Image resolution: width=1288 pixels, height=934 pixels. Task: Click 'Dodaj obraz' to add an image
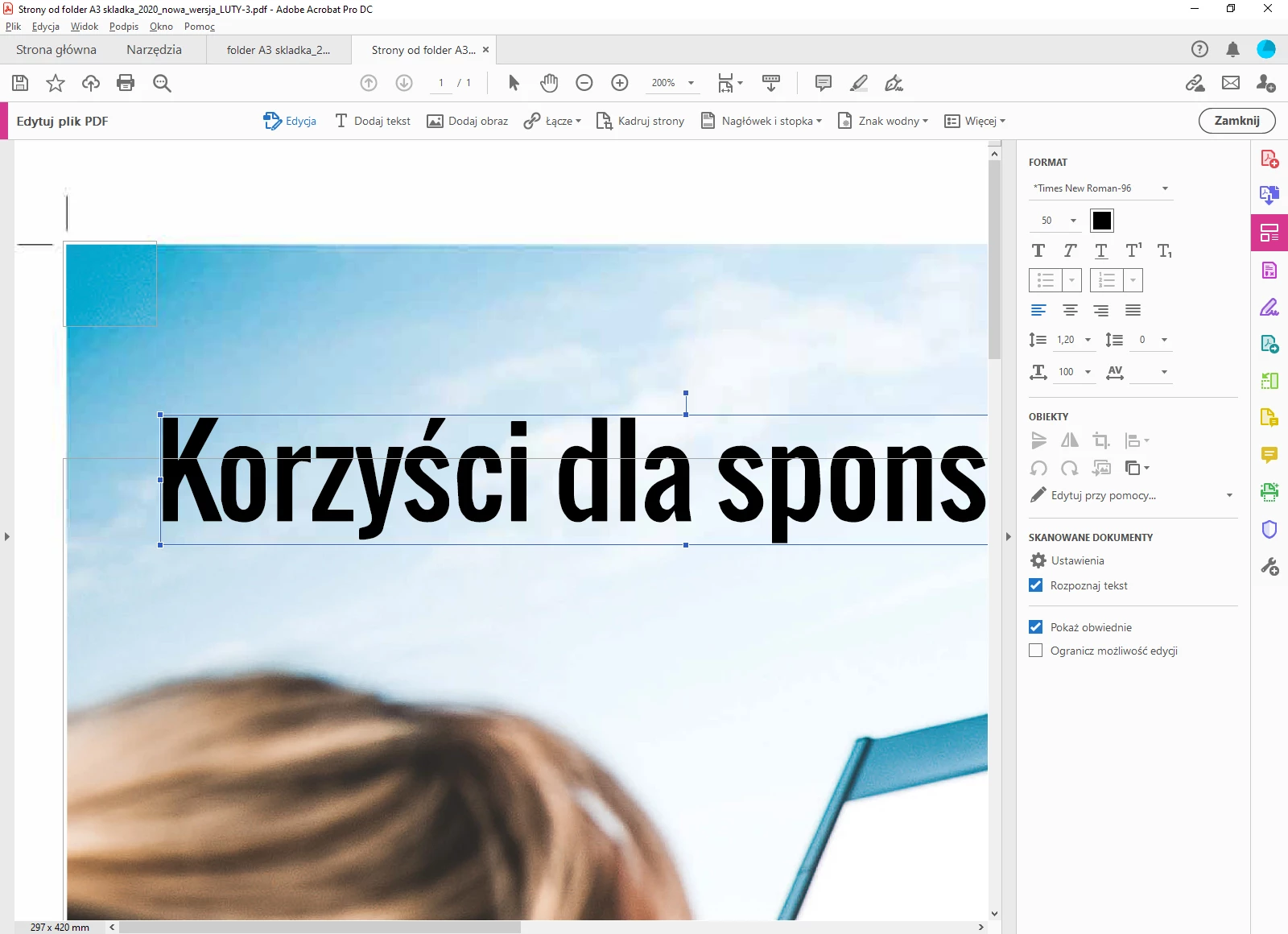coord(468,121)
